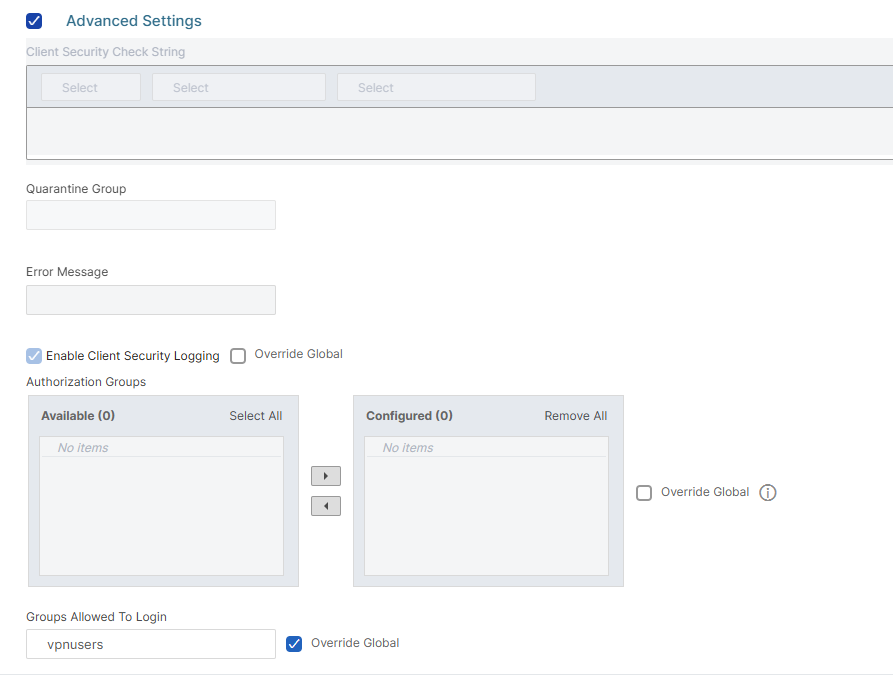Image resolution: width=893 pixels, height=678 pixels.
Task: Click the Groups Allowed To Login field
Action: click(151, 644)
